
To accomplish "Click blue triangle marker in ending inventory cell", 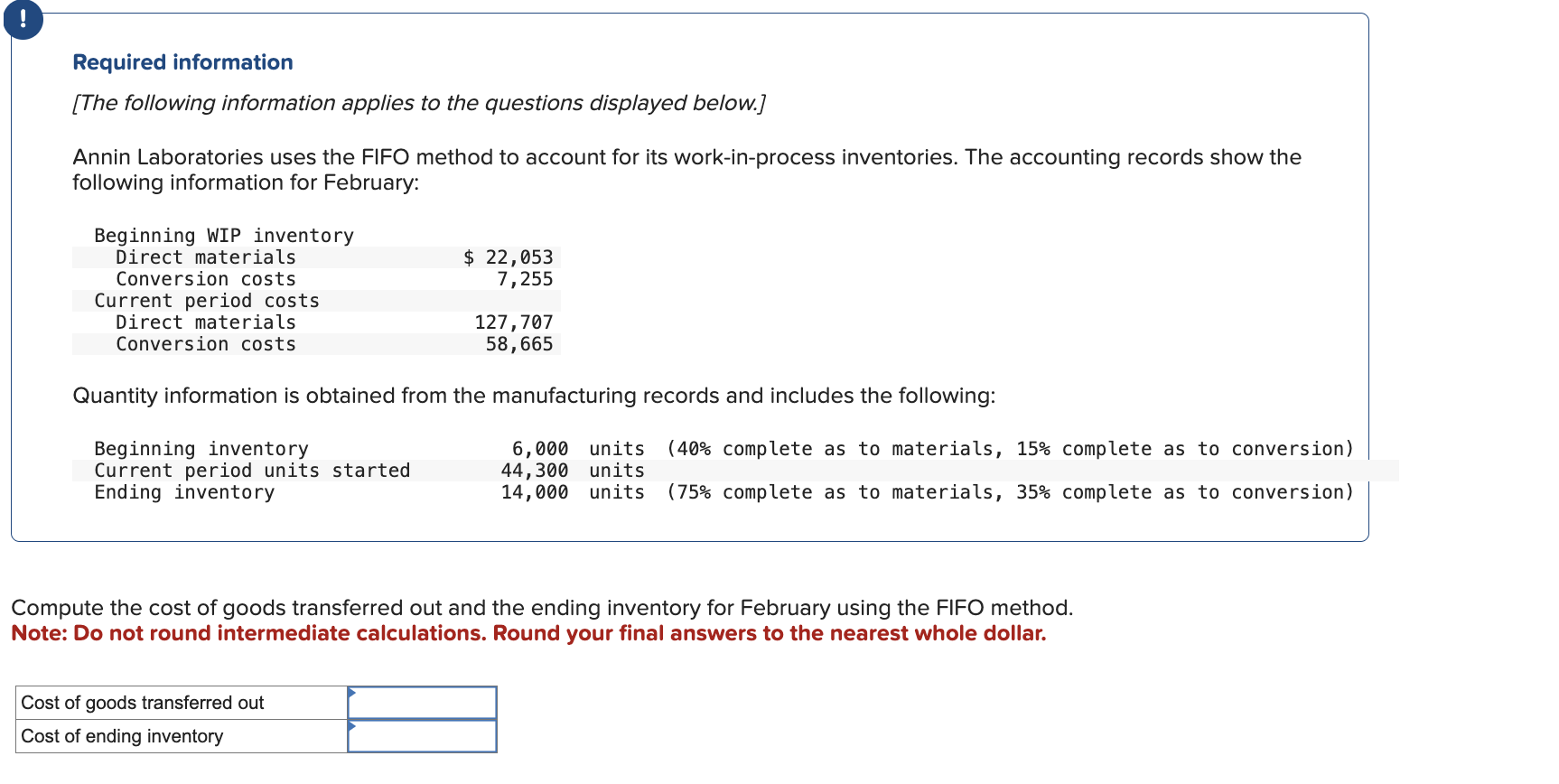I will pyautogui.click(x=351, y=726).
